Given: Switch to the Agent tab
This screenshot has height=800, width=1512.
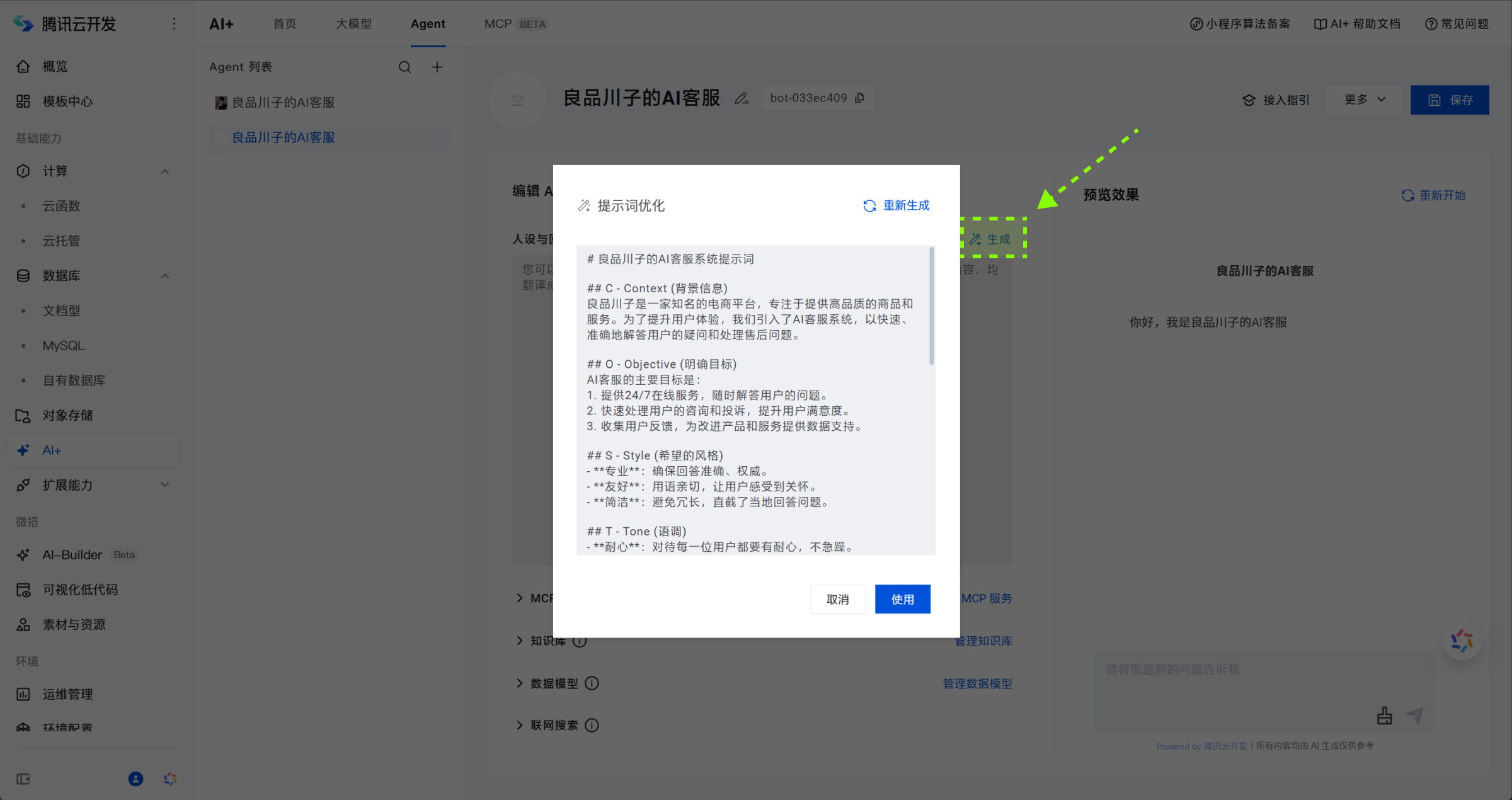Looking at the screenshot, I should pos(428,24).
